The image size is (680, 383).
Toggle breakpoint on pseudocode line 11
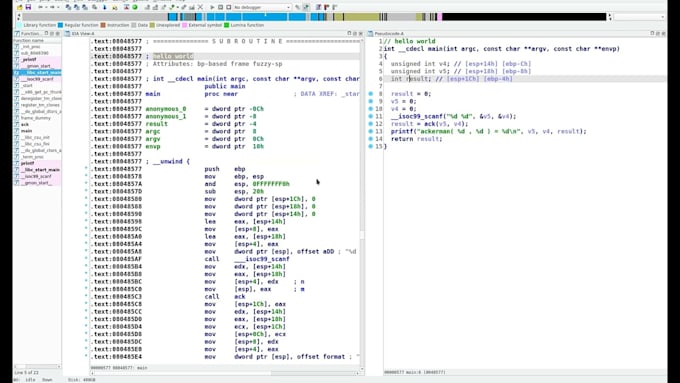[371, 116]
